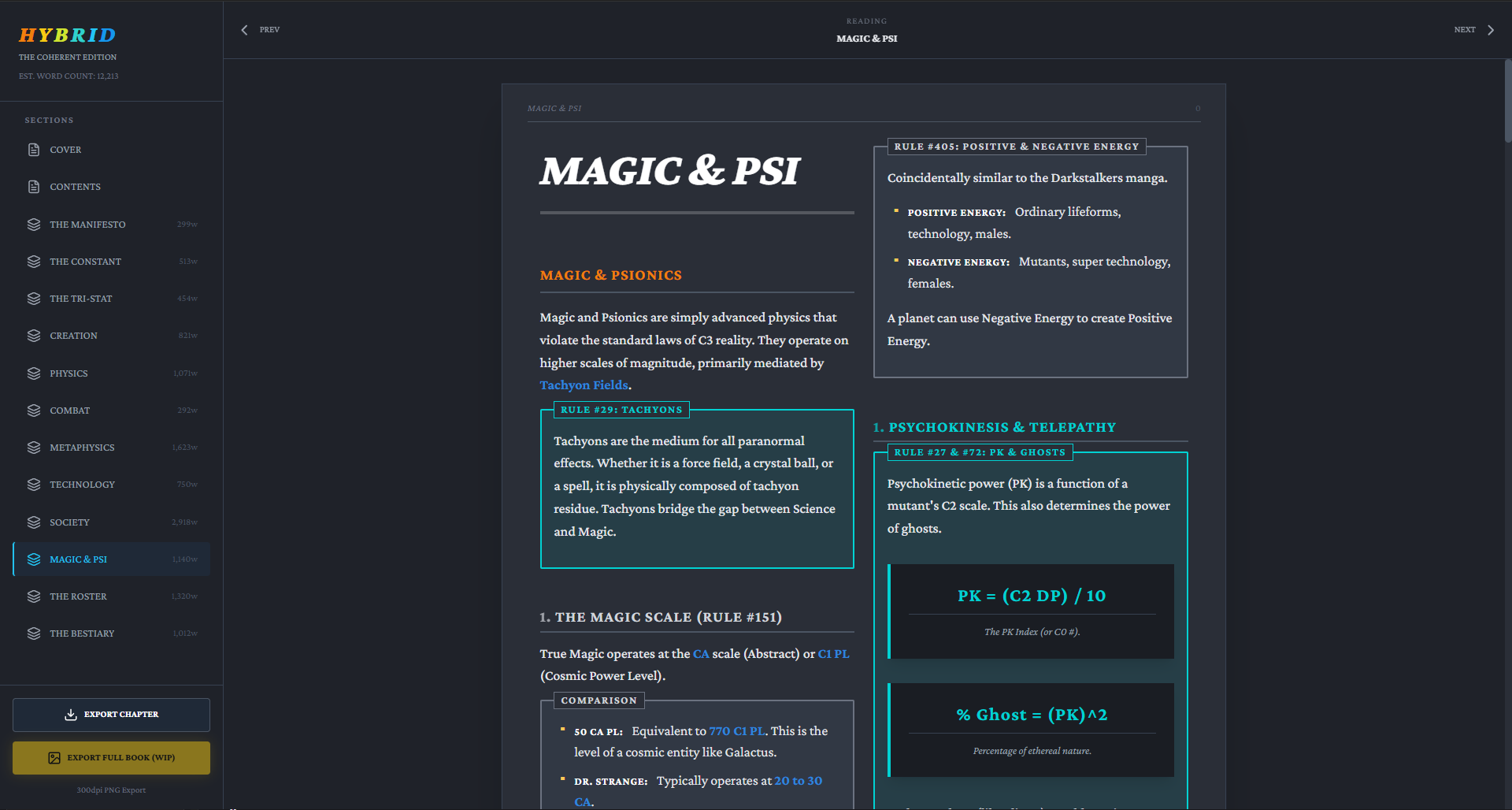Click the Combat section layers icon
Viewport: 1512px width, 810px height.
pos(34,411)
